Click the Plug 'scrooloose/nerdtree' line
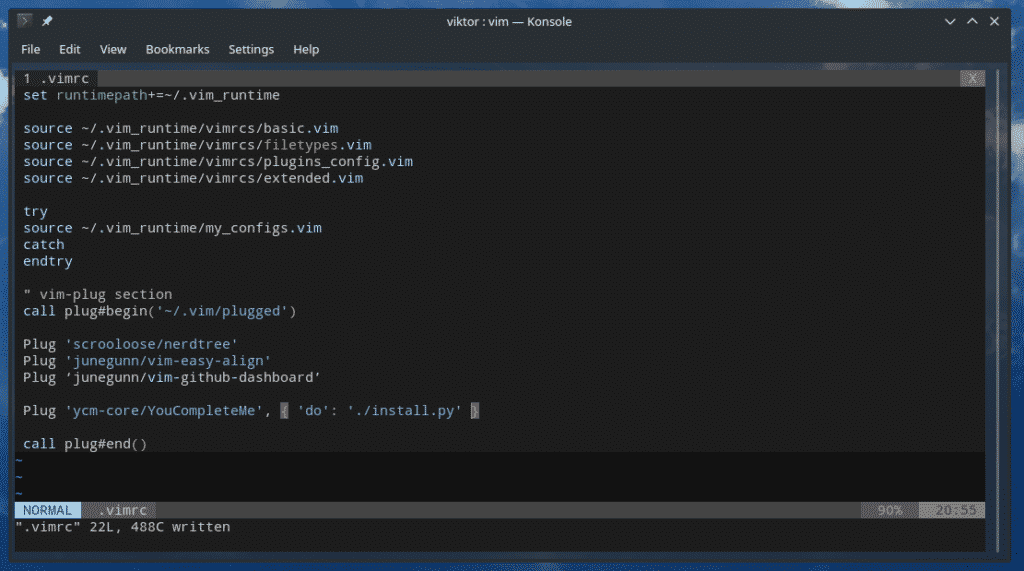This screenshot has height=571, width=1024. 131,344
